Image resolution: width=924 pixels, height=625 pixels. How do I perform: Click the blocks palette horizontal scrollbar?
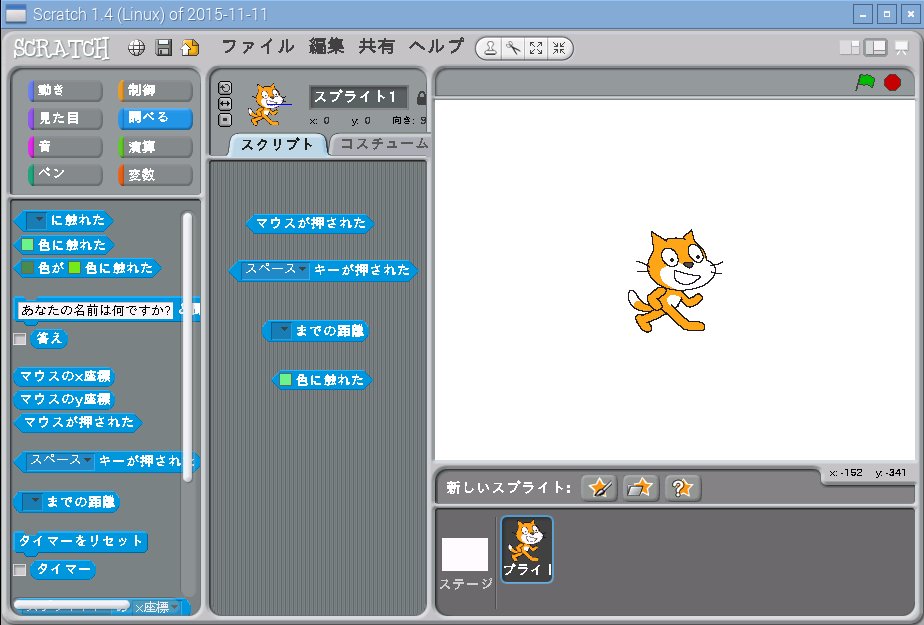click(x=72, y=604)
